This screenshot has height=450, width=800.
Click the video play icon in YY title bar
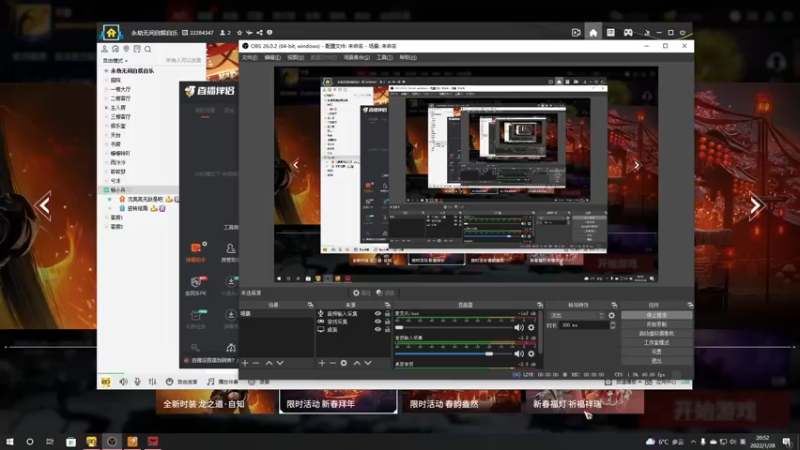576,33
